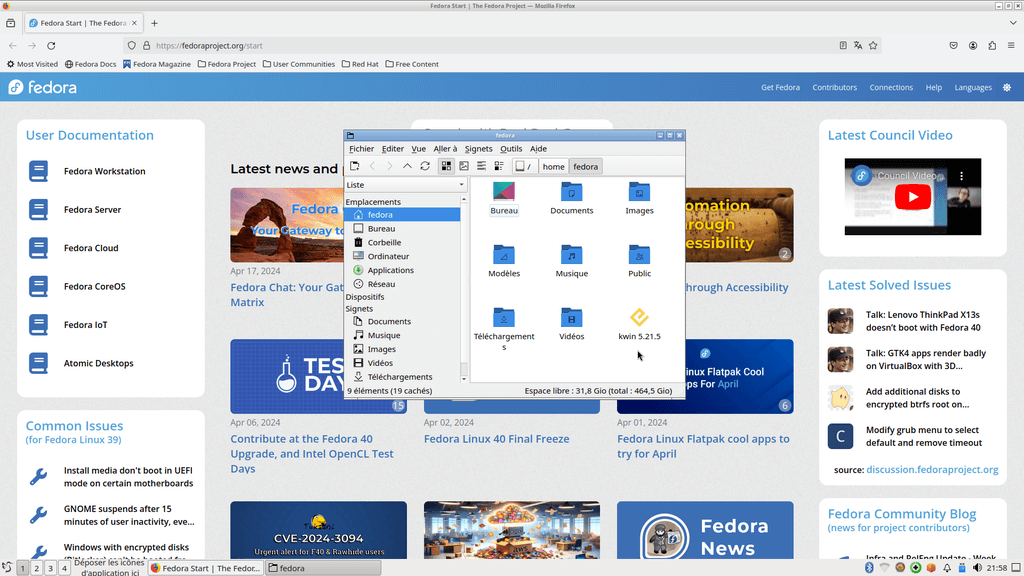This screenshot has height=576, width=1024.
Task: Select the Modèles folder icon
Action: 504,254
